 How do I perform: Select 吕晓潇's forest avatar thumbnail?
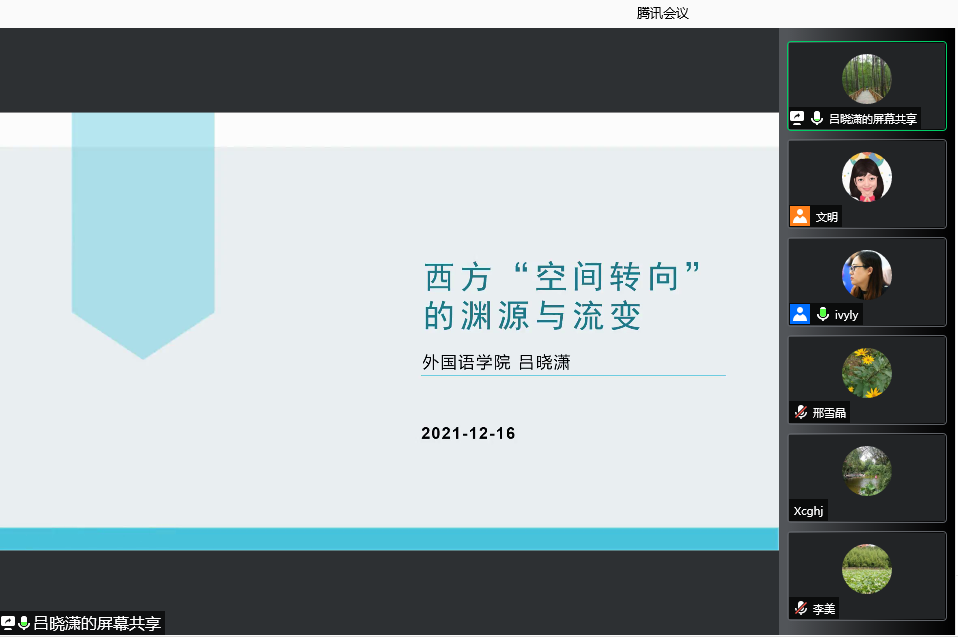pyautogui.click(x=866, y=79)
